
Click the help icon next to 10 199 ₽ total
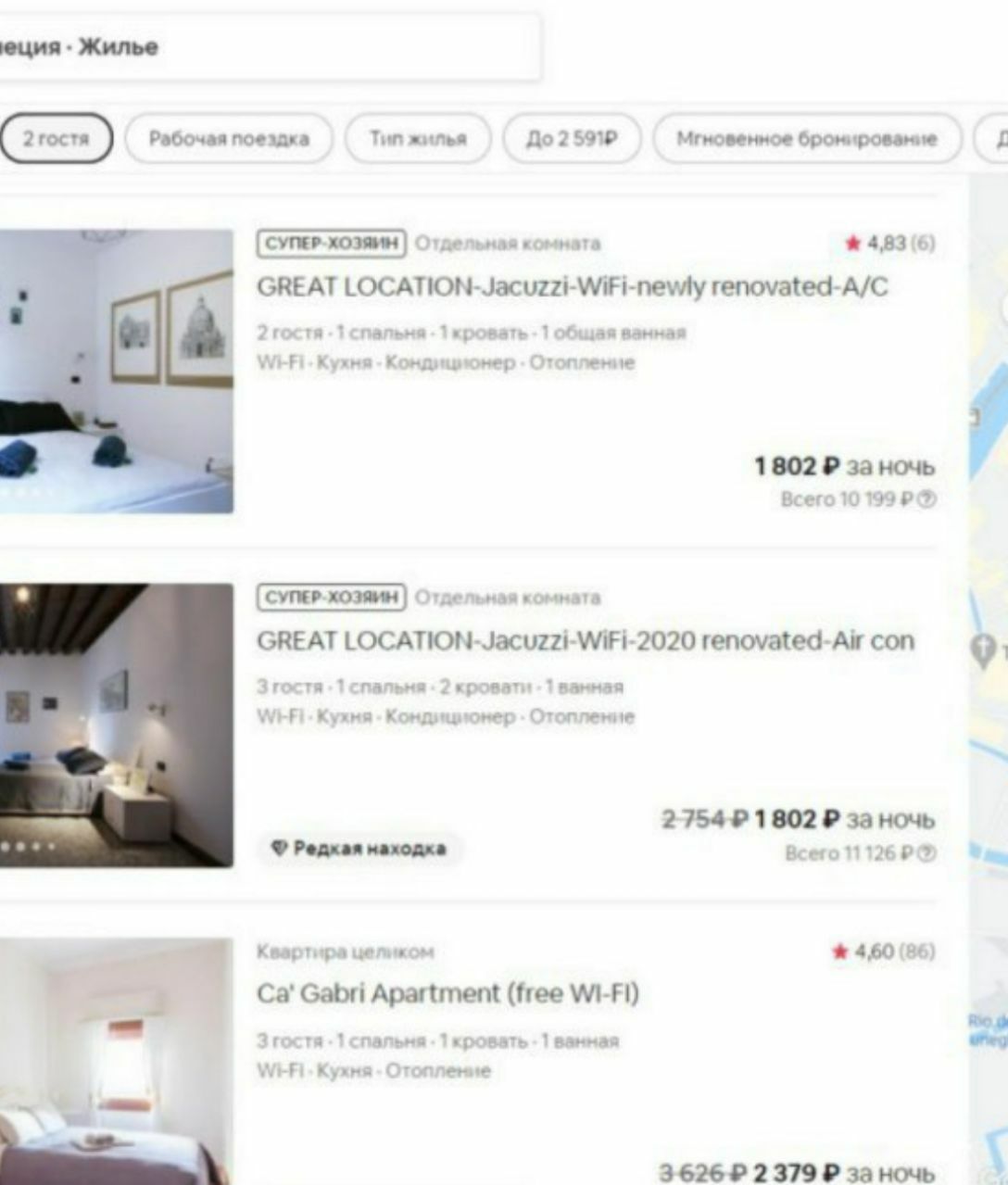tap(927, 500)
